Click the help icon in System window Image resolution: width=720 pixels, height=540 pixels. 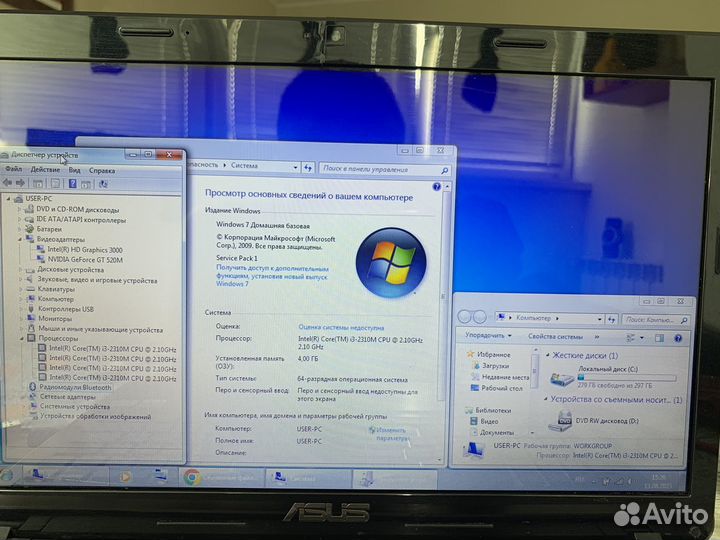(x=436, y=186)
